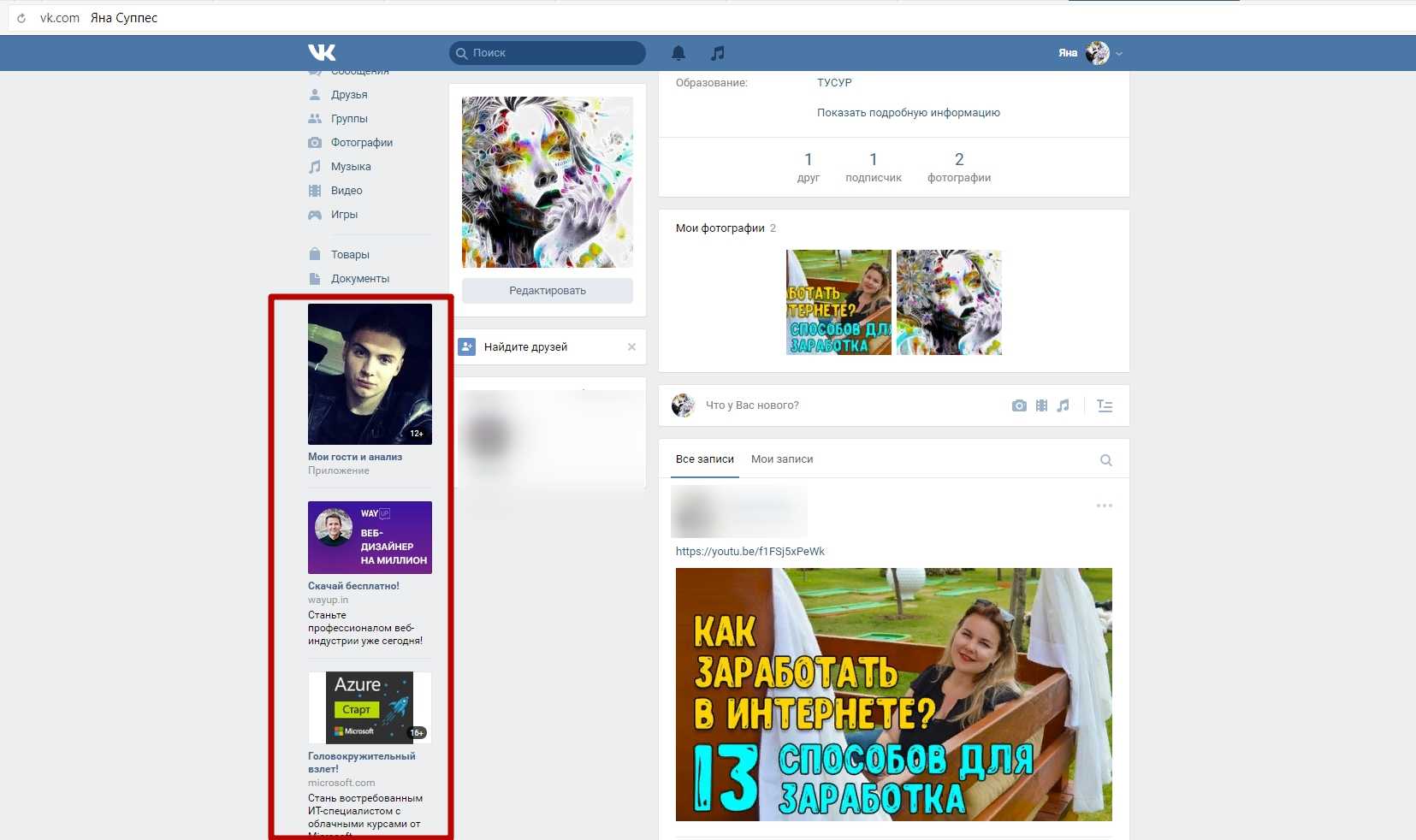Go to Музыка in left sidebar
1416x840 pixels.
click(x=351, y=167)
